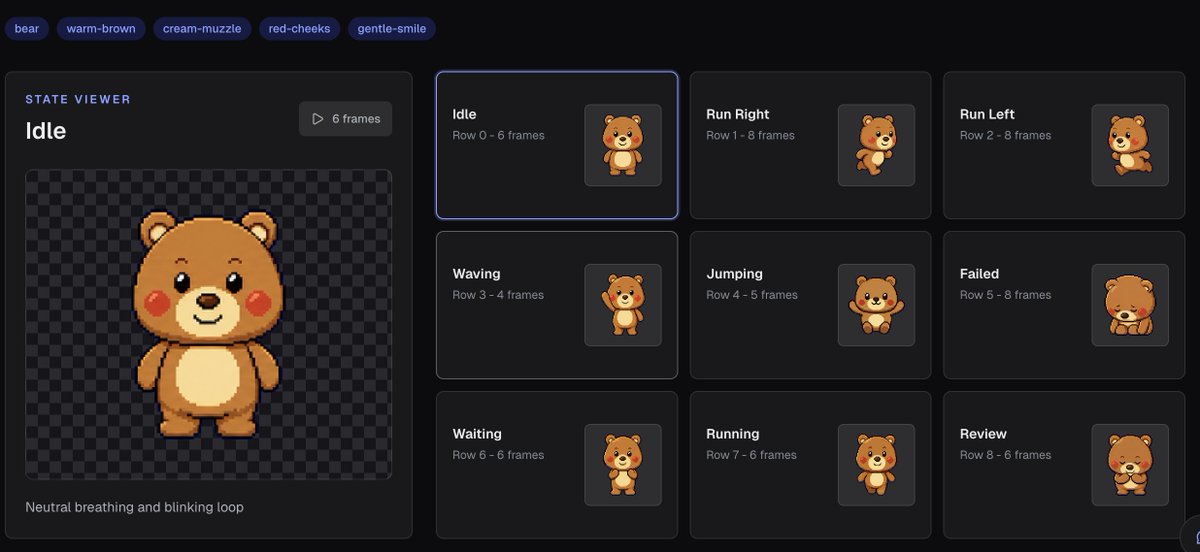Open the Review bear thumbnail
The image size is (1200, 552).
click(1130, 465)
